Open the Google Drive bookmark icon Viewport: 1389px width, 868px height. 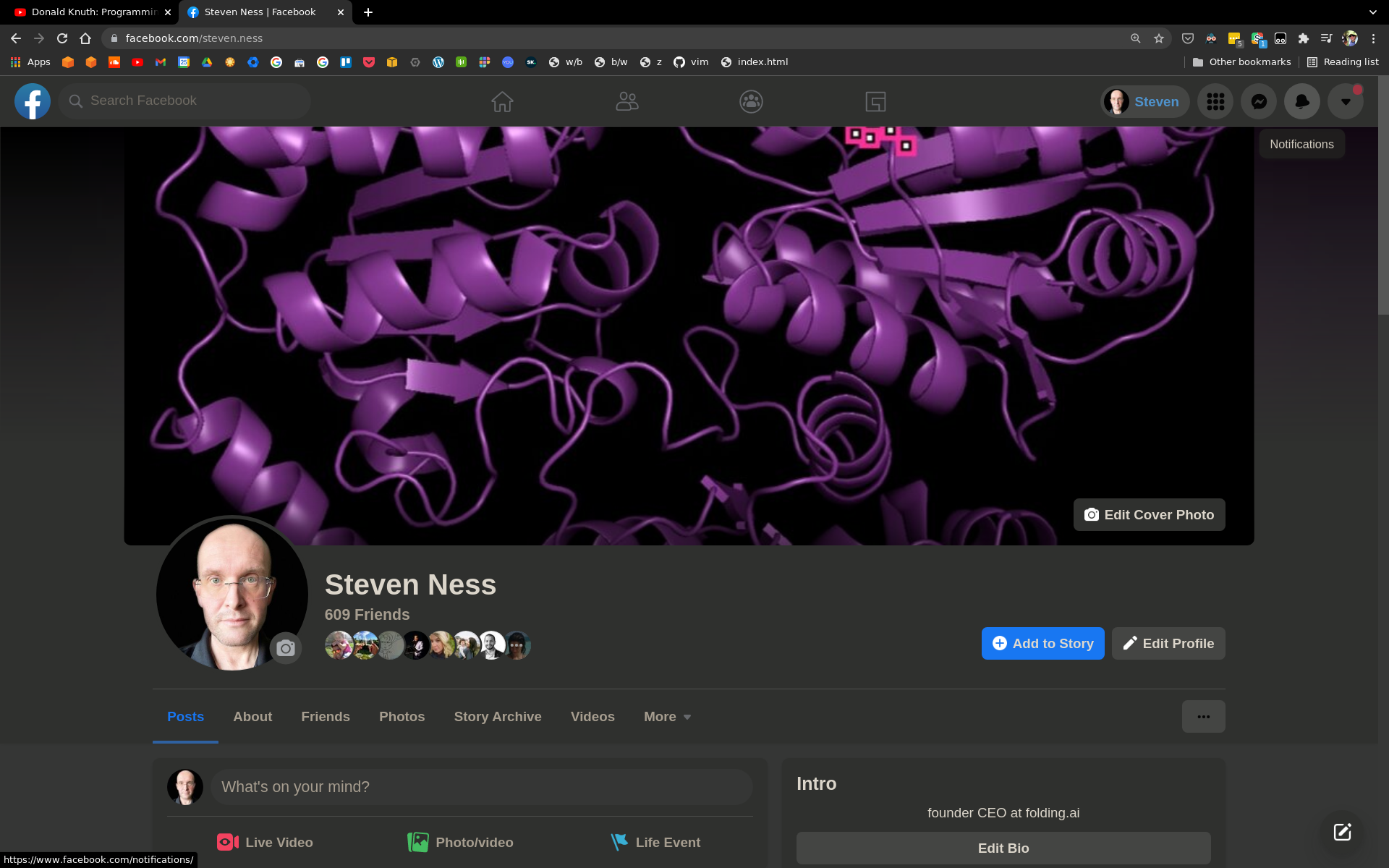(207, 62)
